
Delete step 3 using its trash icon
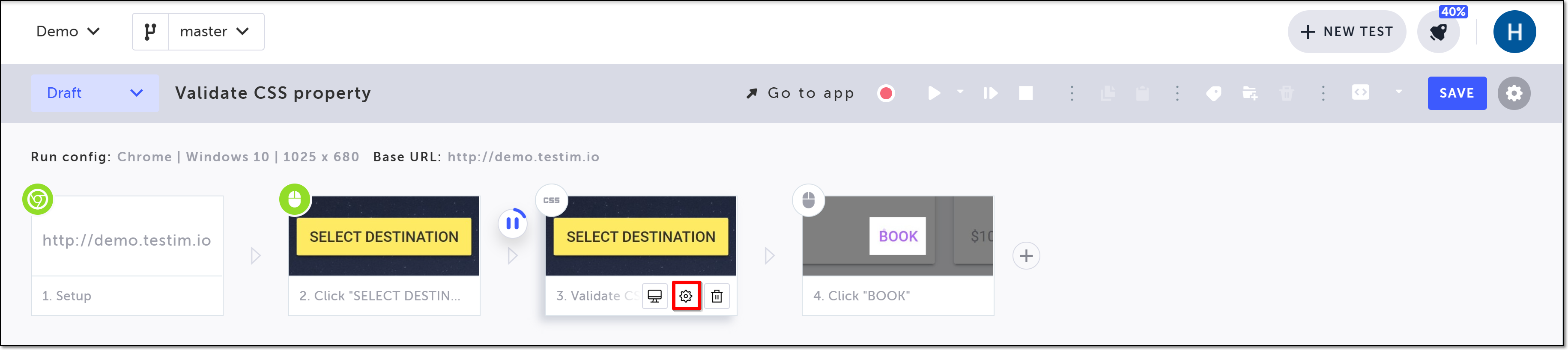[x=717, y=296]
